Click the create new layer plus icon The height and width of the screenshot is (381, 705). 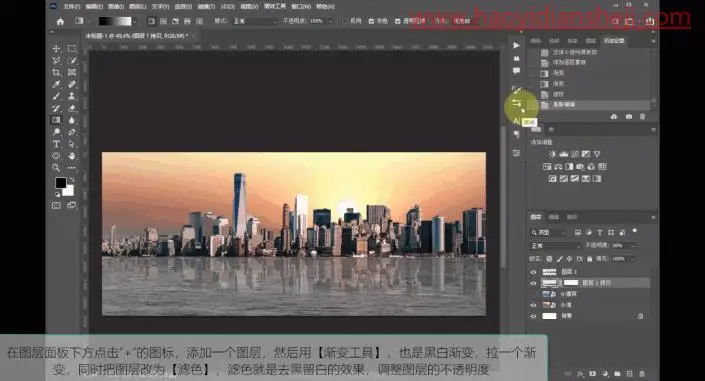pos(629,374)
